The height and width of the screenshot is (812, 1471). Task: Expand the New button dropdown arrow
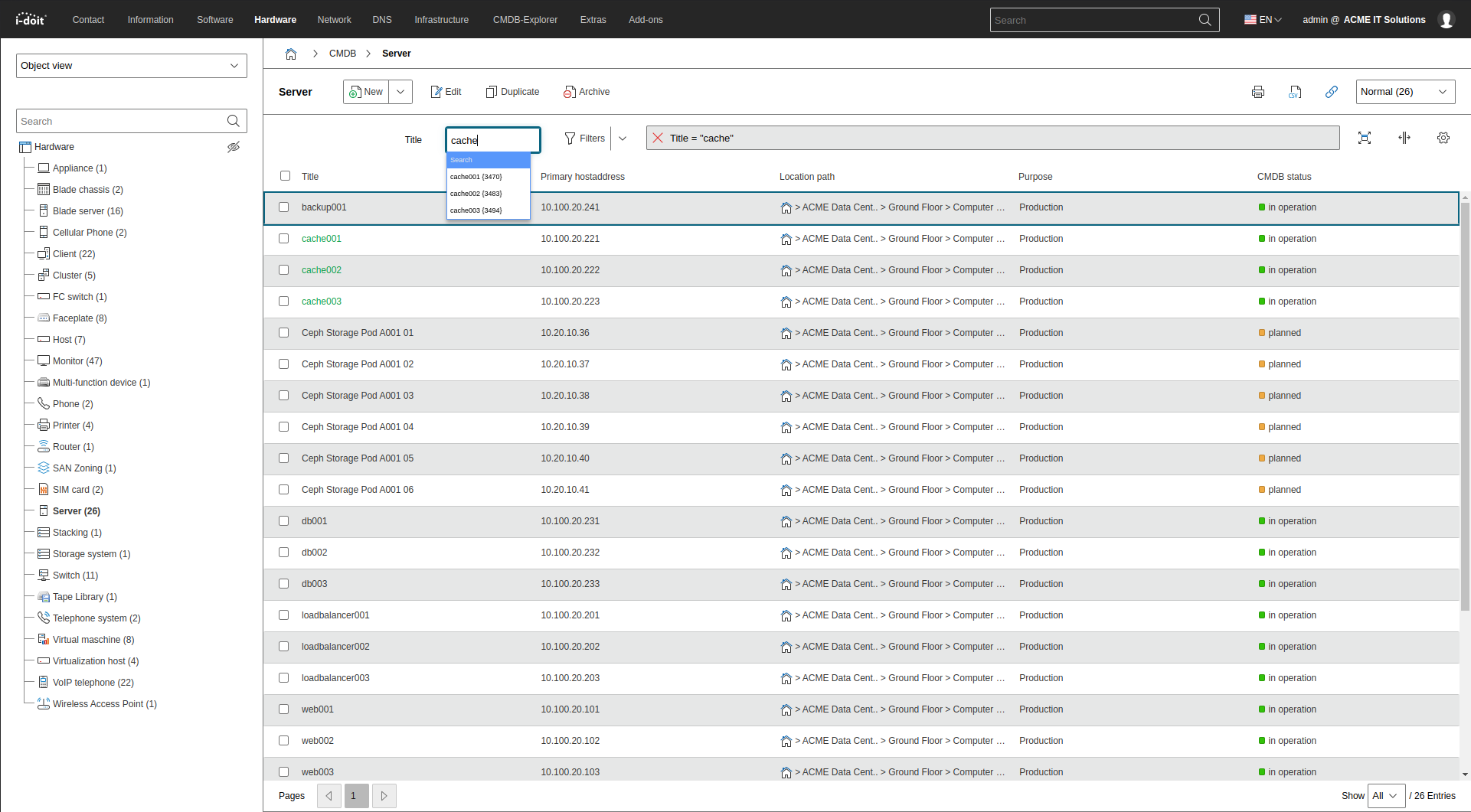(x=400, y=92)
